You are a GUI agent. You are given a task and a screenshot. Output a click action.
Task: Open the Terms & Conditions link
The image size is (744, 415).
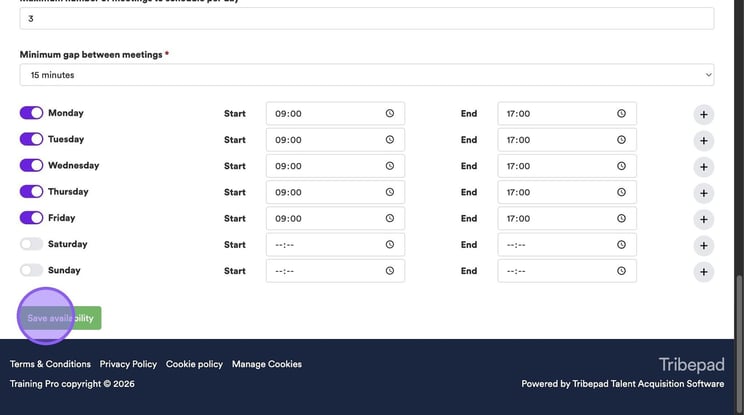[50, 364]
